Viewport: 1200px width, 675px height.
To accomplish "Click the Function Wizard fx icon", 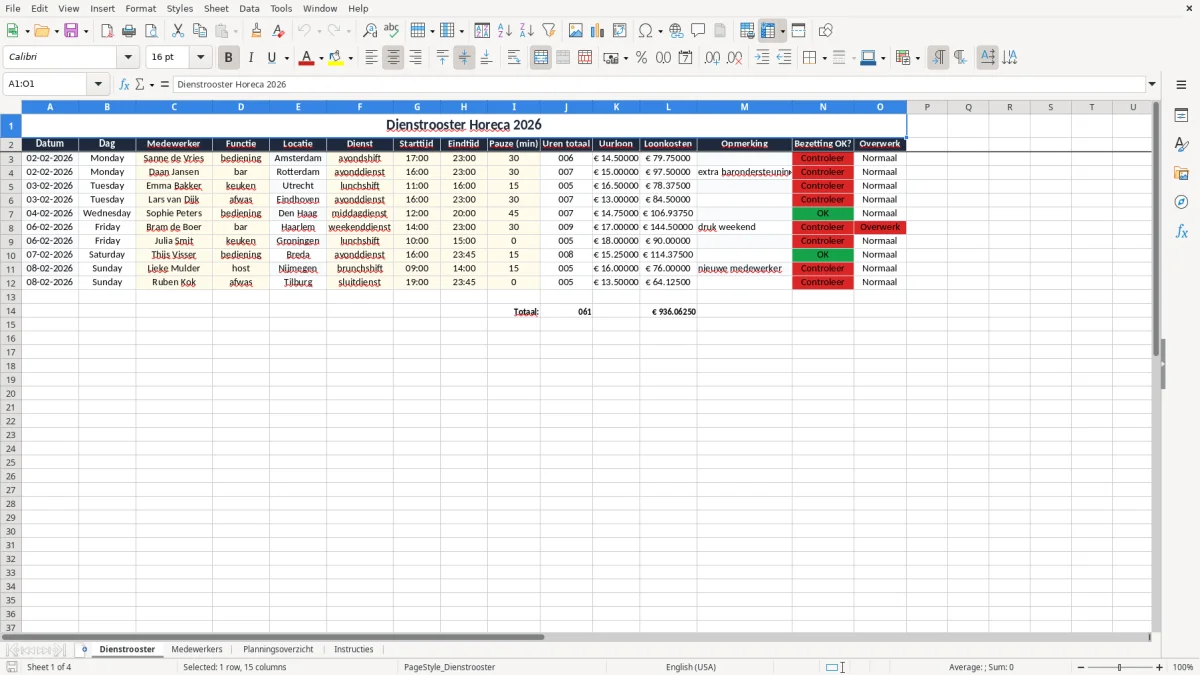I will 124,85.
